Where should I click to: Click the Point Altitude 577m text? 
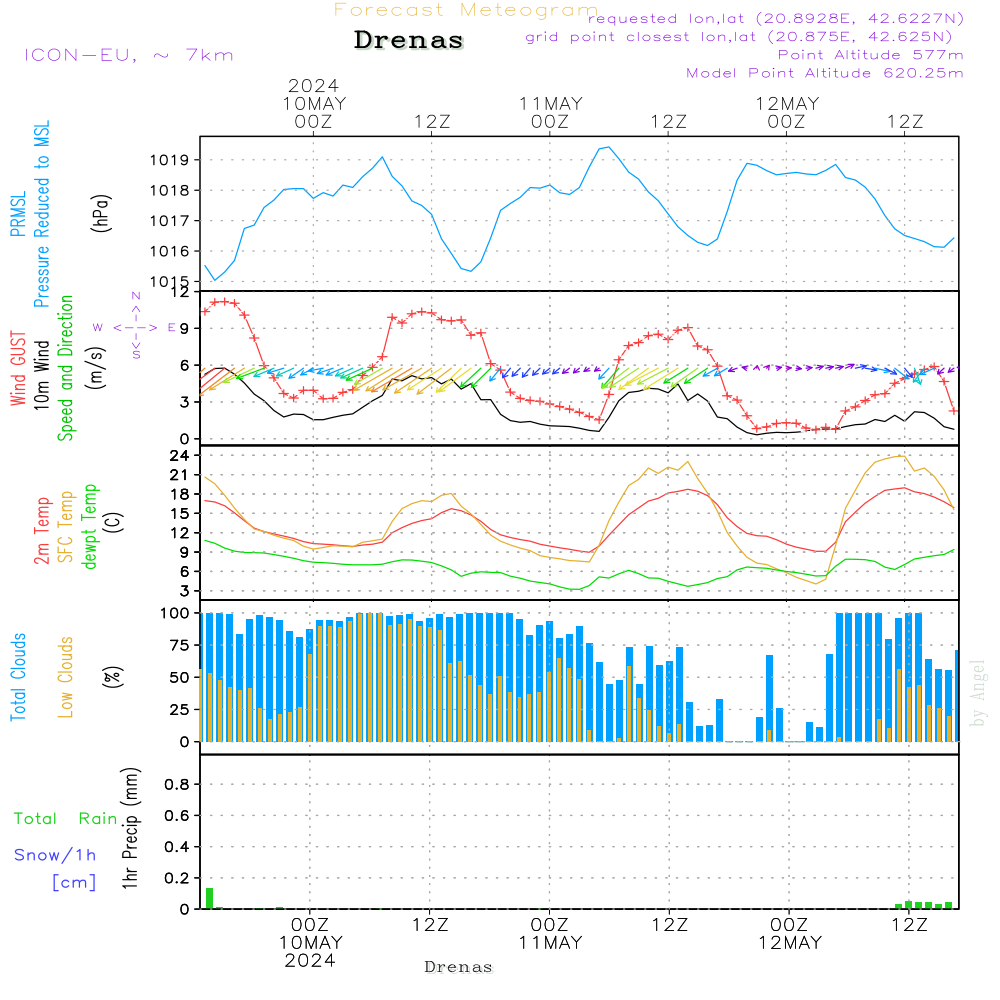(870, 55)
